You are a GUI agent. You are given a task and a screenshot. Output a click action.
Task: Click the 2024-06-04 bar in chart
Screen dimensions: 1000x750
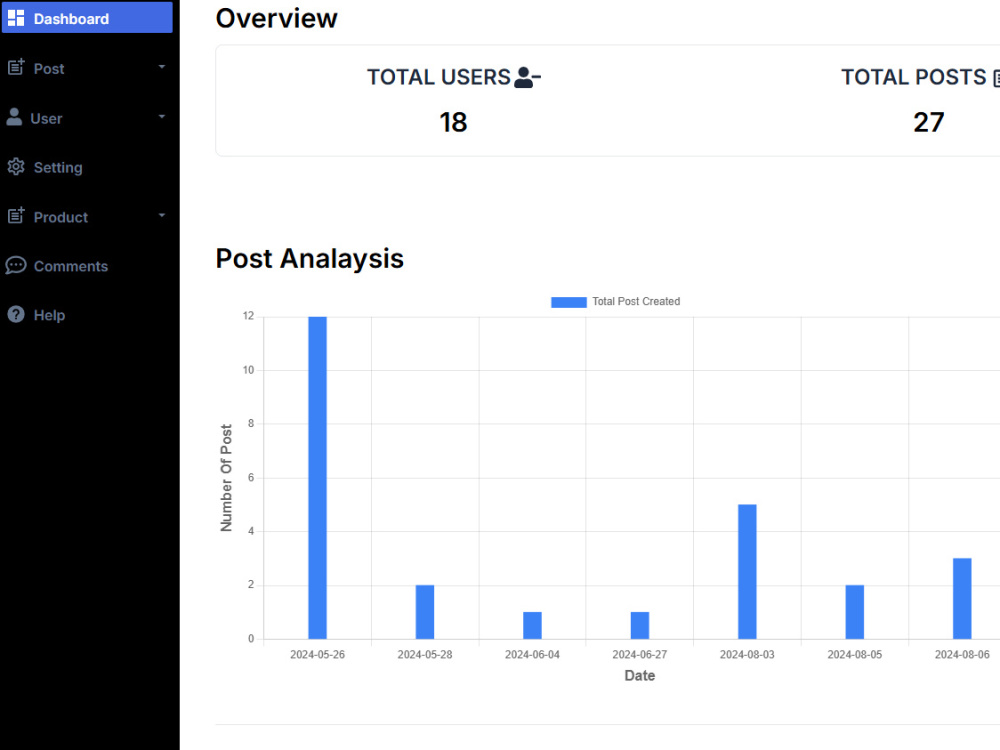pos(533,626)
